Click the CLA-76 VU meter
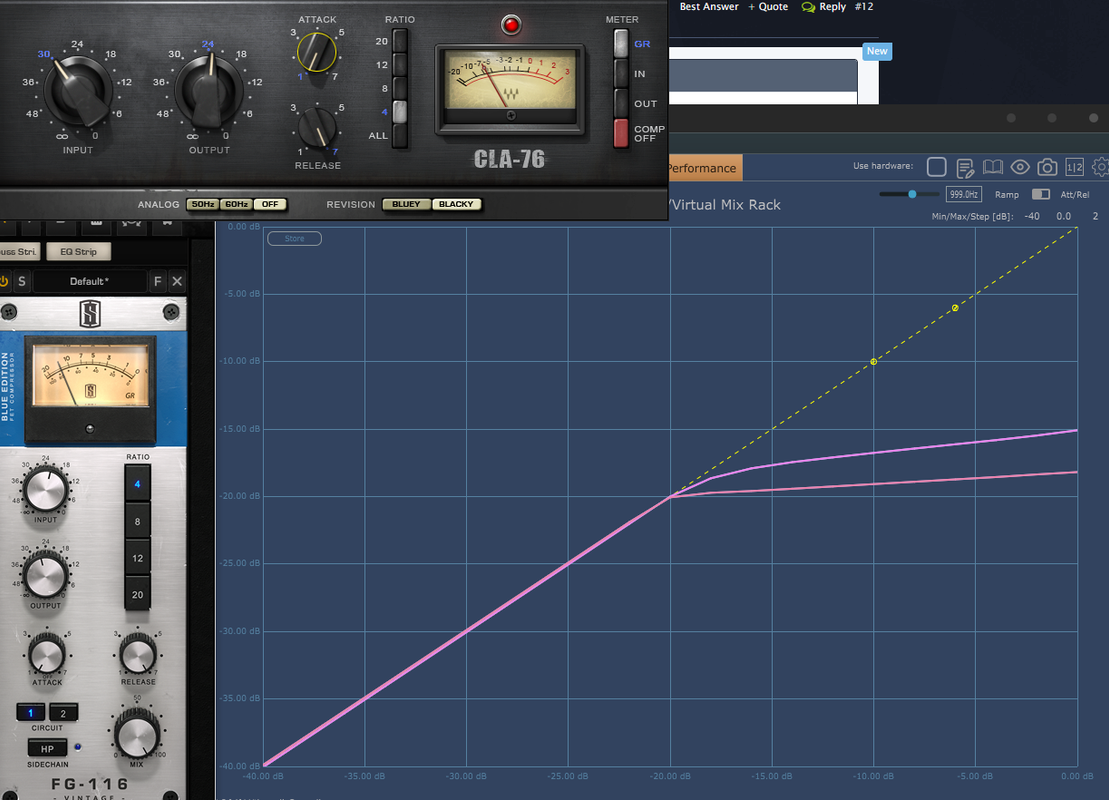Image resolution: width=1109 pixels, height=800 pixels. tap(510, 88)
